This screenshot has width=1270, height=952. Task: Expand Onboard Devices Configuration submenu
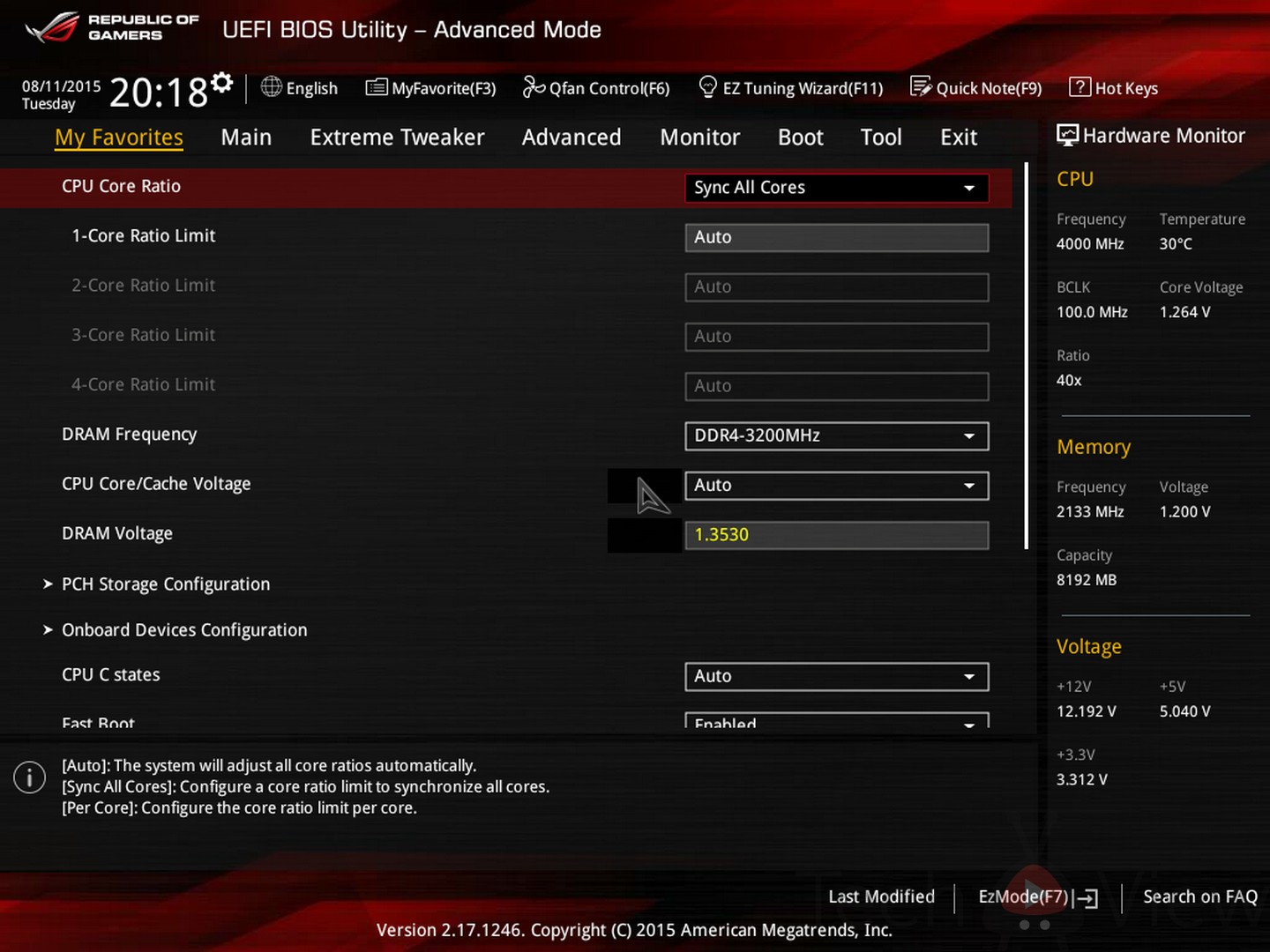point(176,630)
